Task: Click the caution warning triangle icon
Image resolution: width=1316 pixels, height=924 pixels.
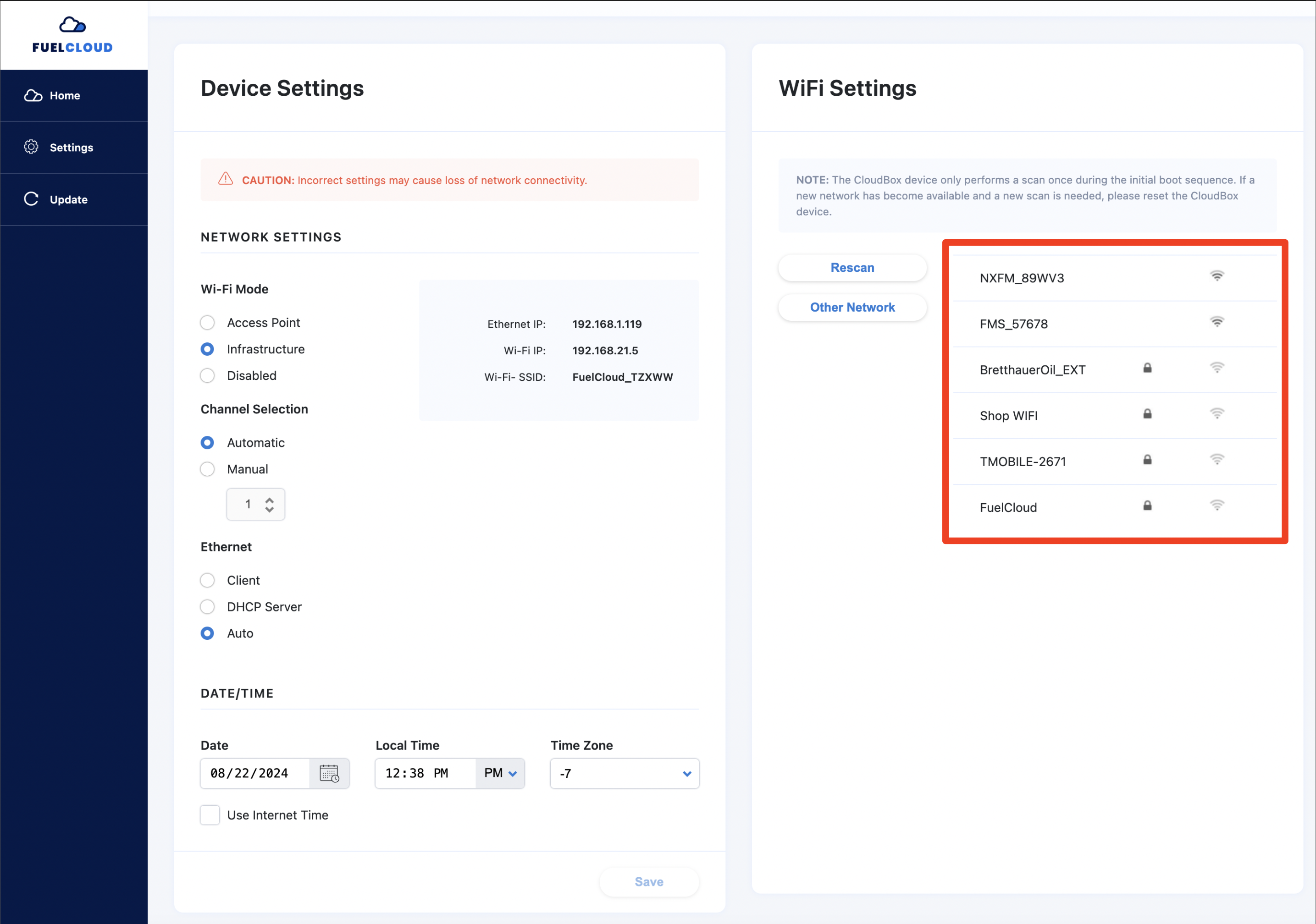Action: [x=226, y=179]
